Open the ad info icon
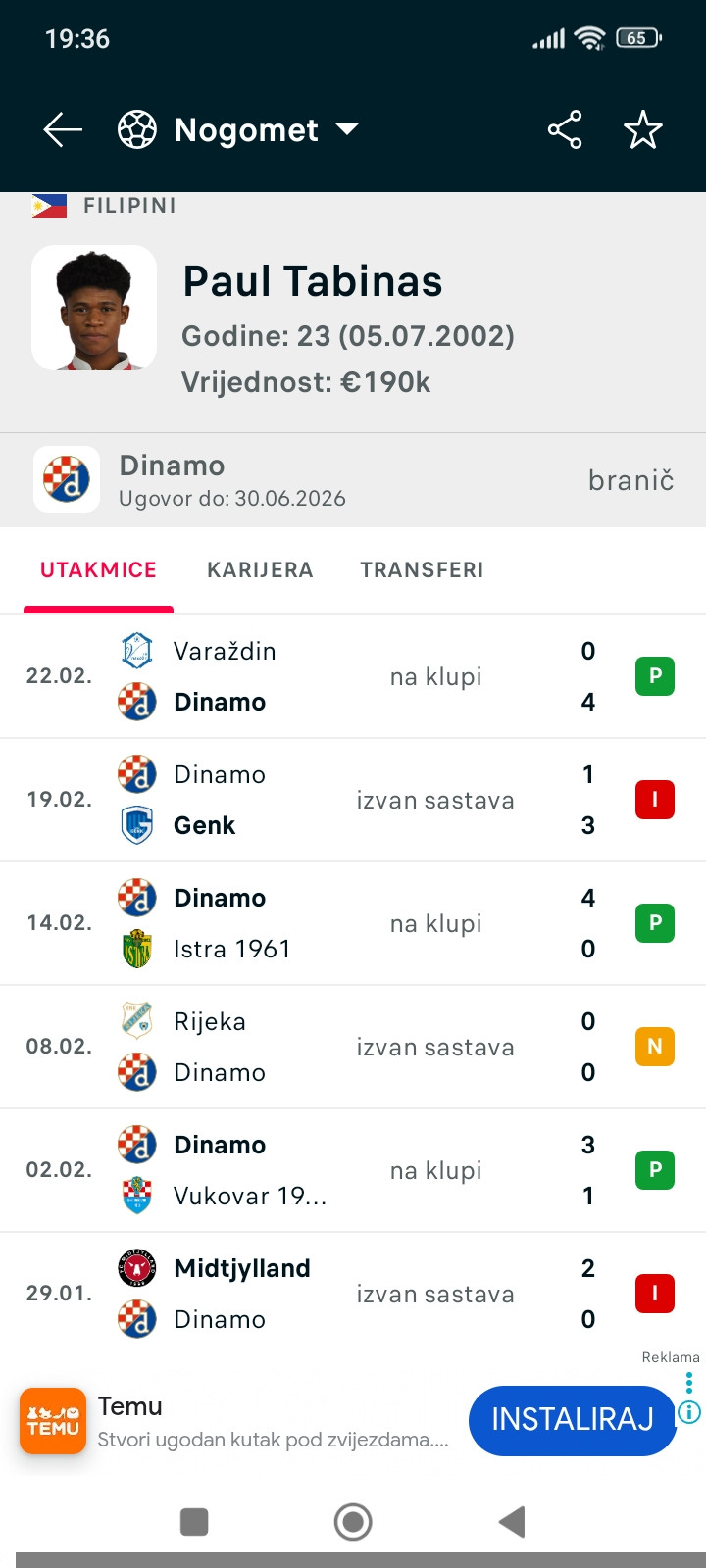706x1568 pixels. (689, 1413)
